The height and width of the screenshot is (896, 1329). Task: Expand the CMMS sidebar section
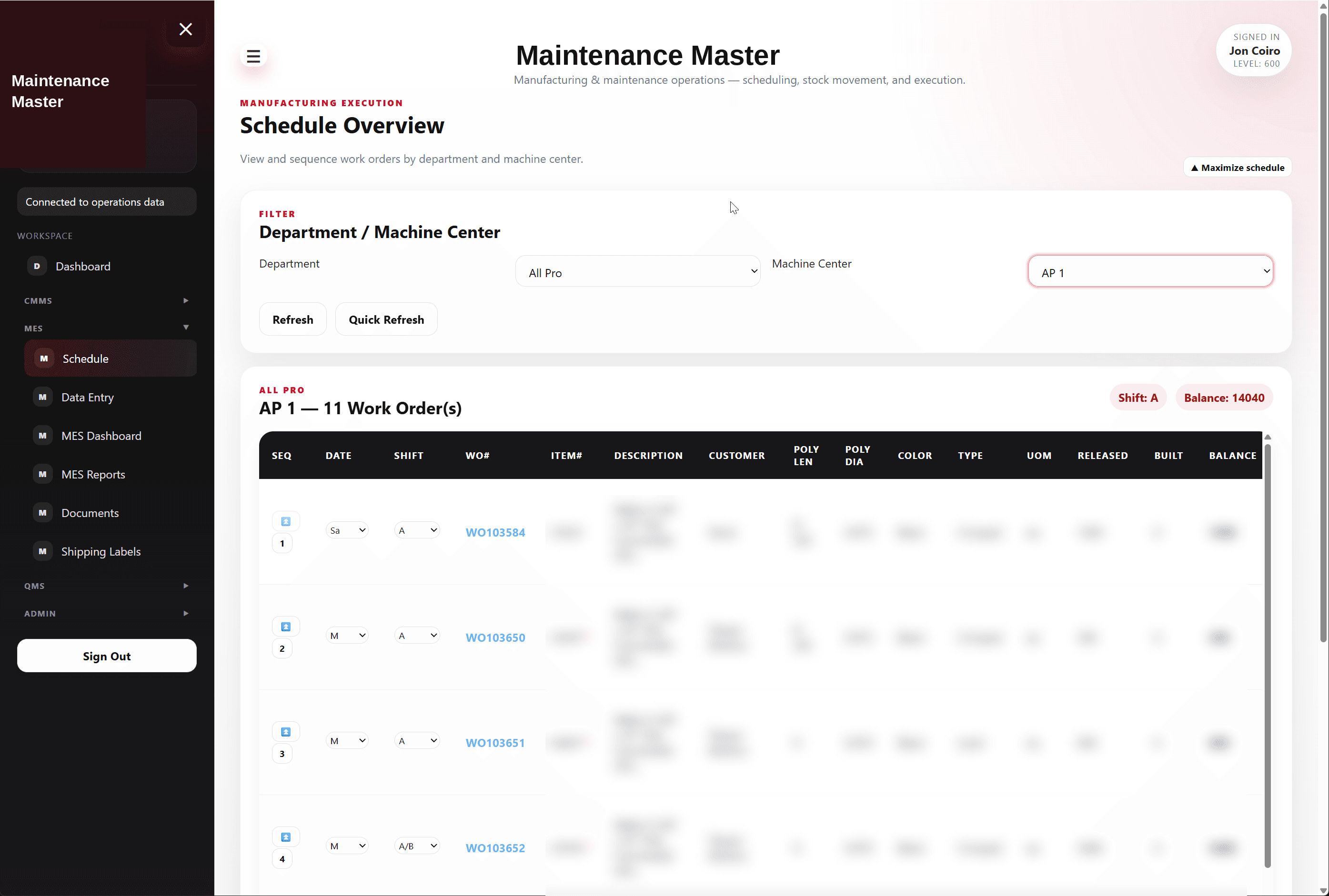point(107,300)
